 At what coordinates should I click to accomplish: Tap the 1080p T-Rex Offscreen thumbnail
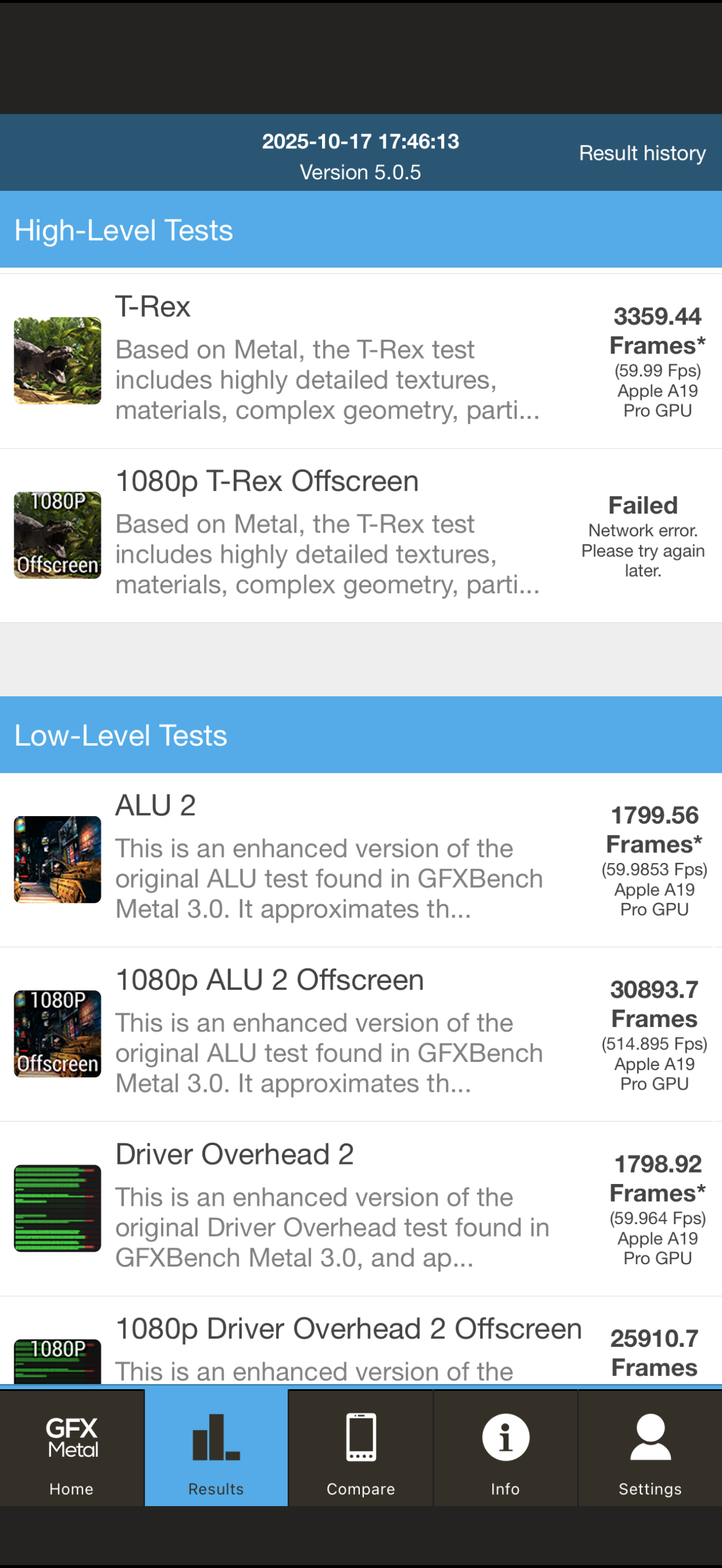(x=58, y=535)
